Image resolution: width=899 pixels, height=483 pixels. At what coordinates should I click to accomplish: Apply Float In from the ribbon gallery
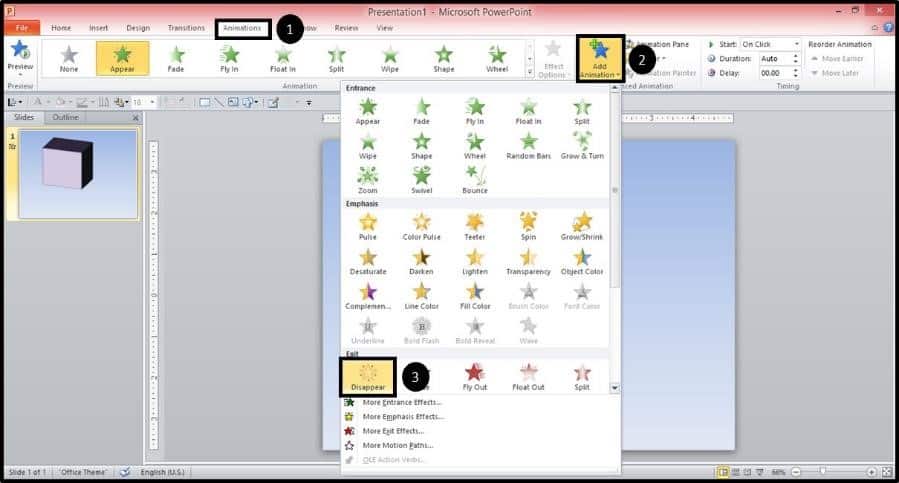pyautogui.click(x=283, y=59)
